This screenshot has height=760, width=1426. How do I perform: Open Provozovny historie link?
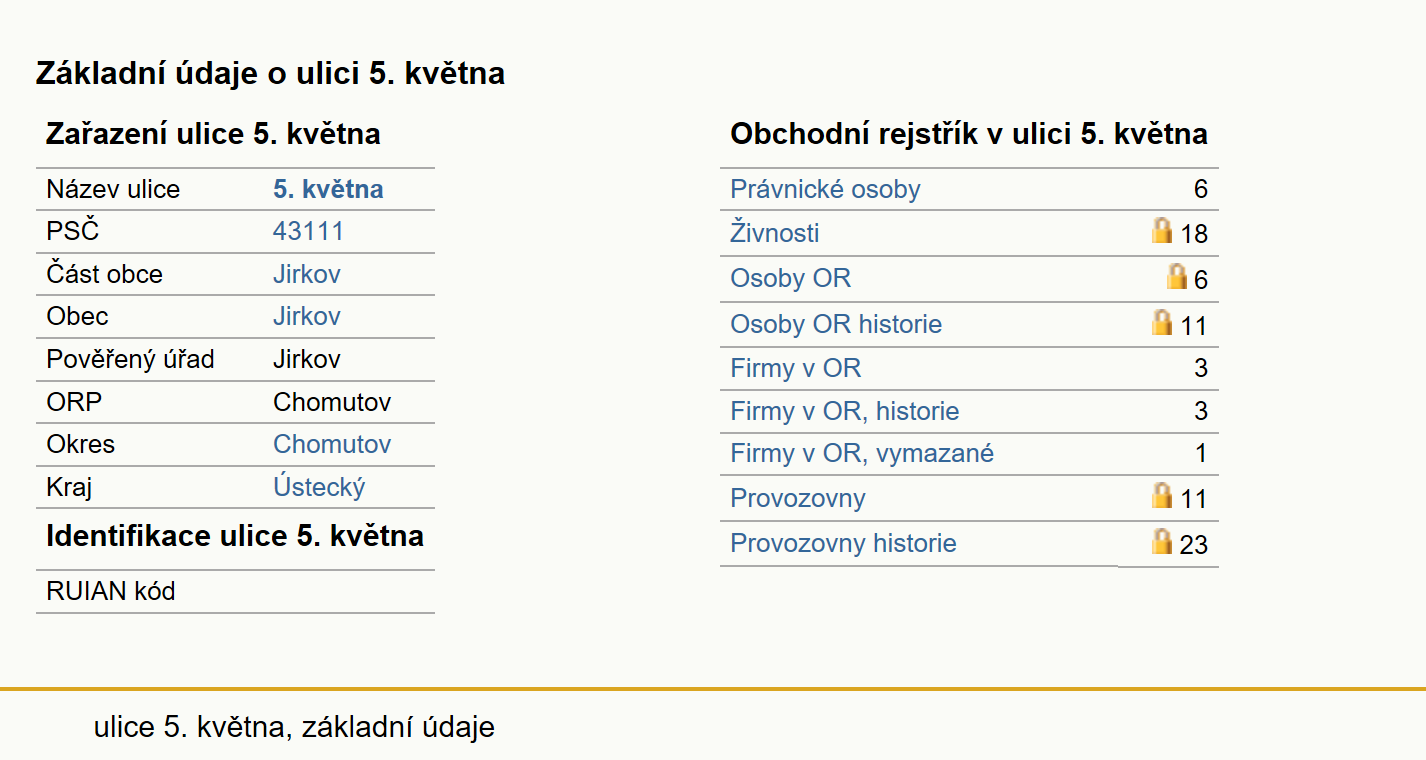(843, 543)
